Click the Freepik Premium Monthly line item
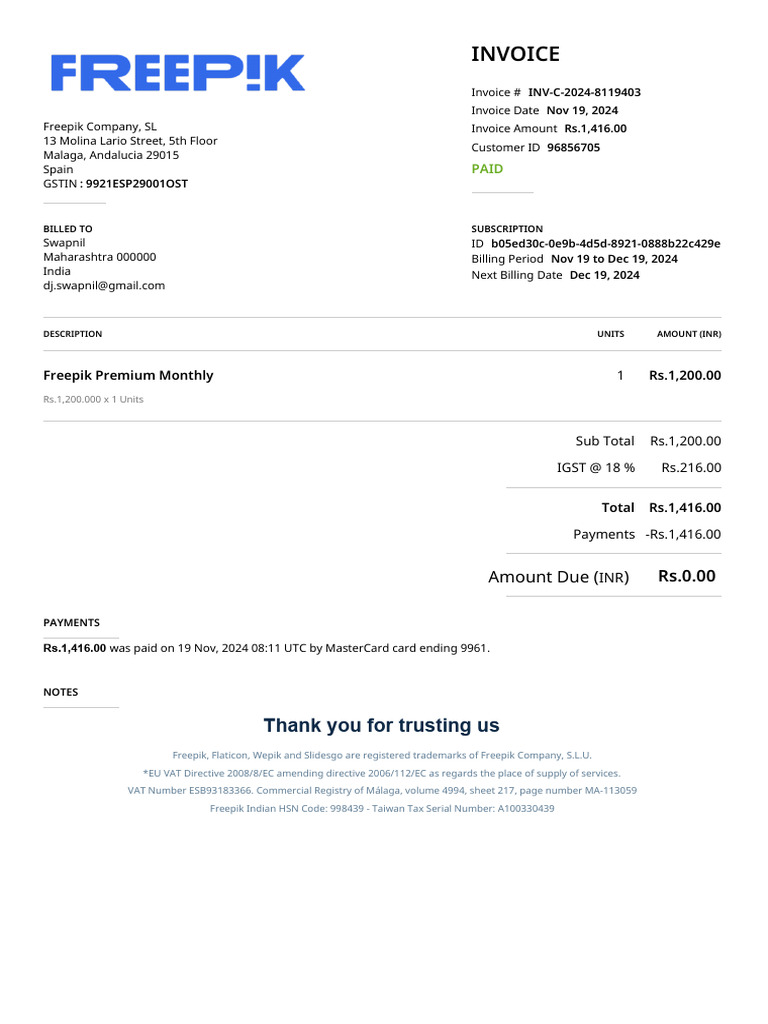 (128, 375)
